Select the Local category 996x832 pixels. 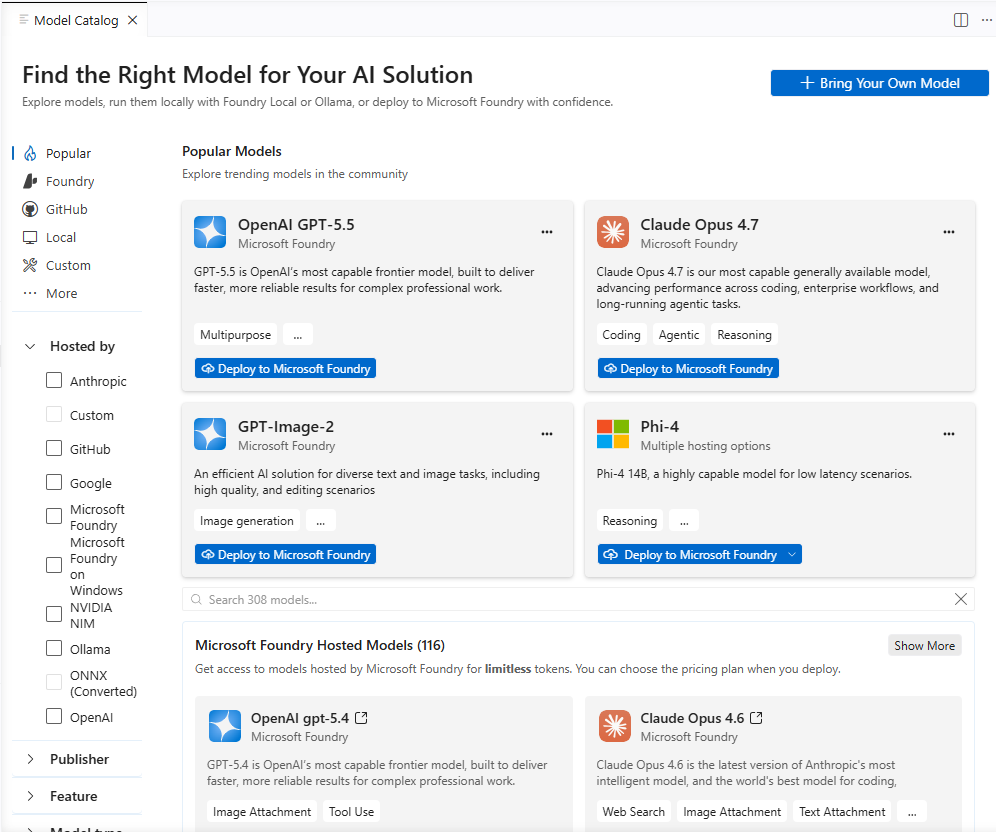tap(61, 237)
